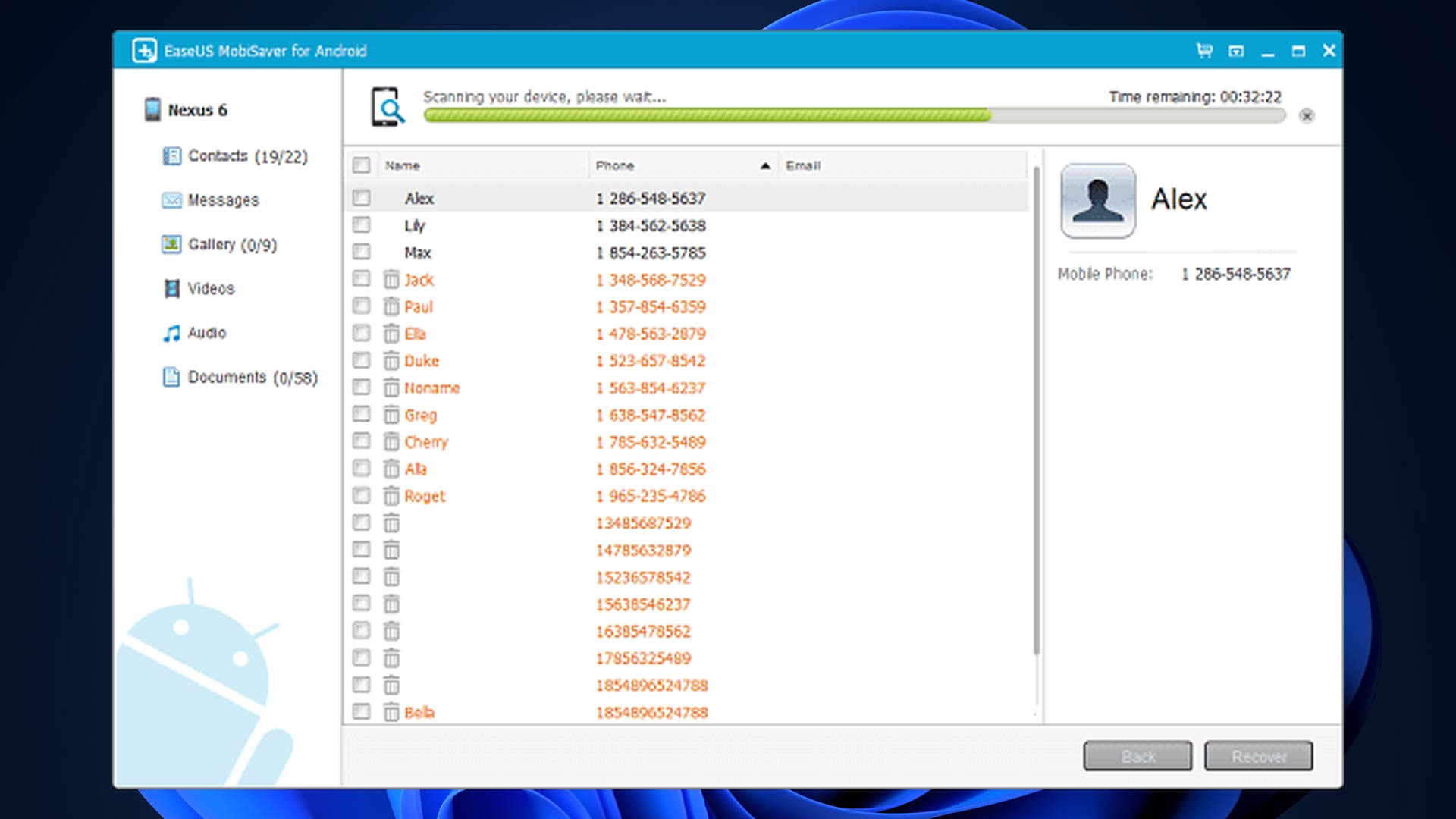The image size is (1456, 819).
Task: Click the Documents page icon
Action: click(171, 377)
